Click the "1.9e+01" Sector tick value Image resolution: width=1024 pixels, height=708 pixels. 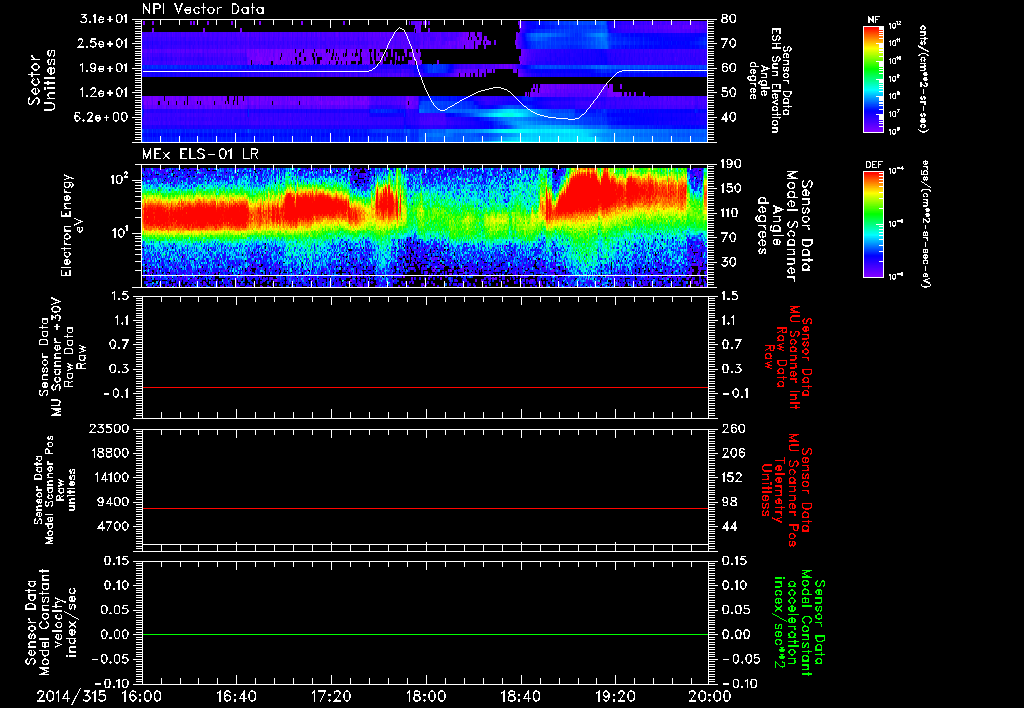click(102, 68)
